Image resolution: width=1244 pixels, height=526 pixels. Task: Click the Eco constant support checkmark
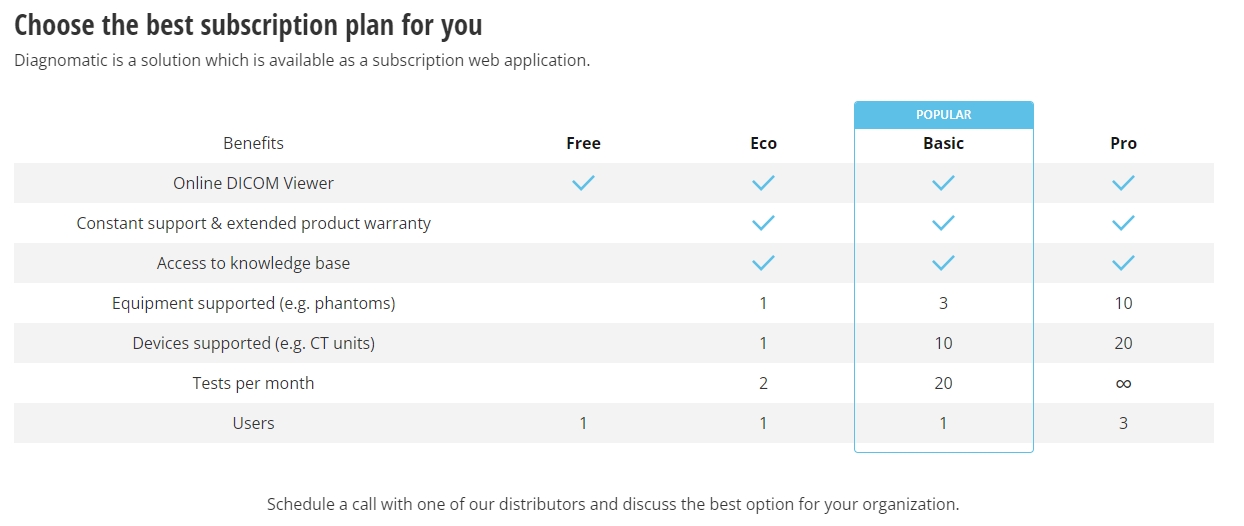coord(763,223)
